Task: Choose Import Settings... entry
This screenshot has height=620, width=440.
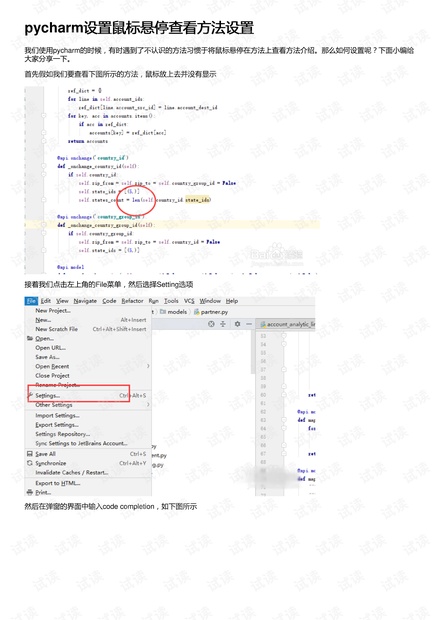Action: point(57,416)
